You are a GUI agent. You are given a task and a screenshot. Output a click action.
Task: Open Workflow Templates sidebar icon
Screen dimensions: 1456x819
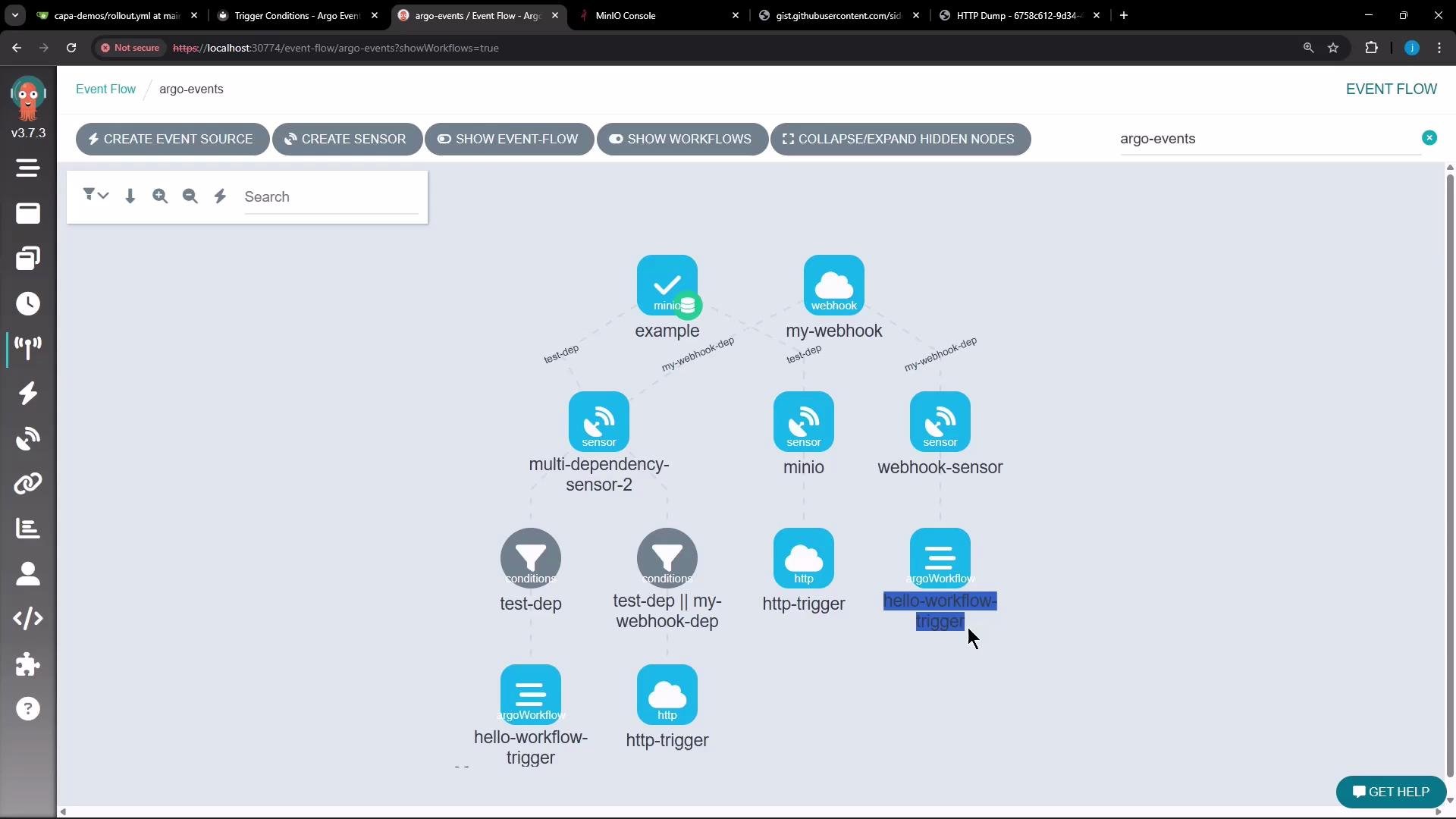click(28, 213)
